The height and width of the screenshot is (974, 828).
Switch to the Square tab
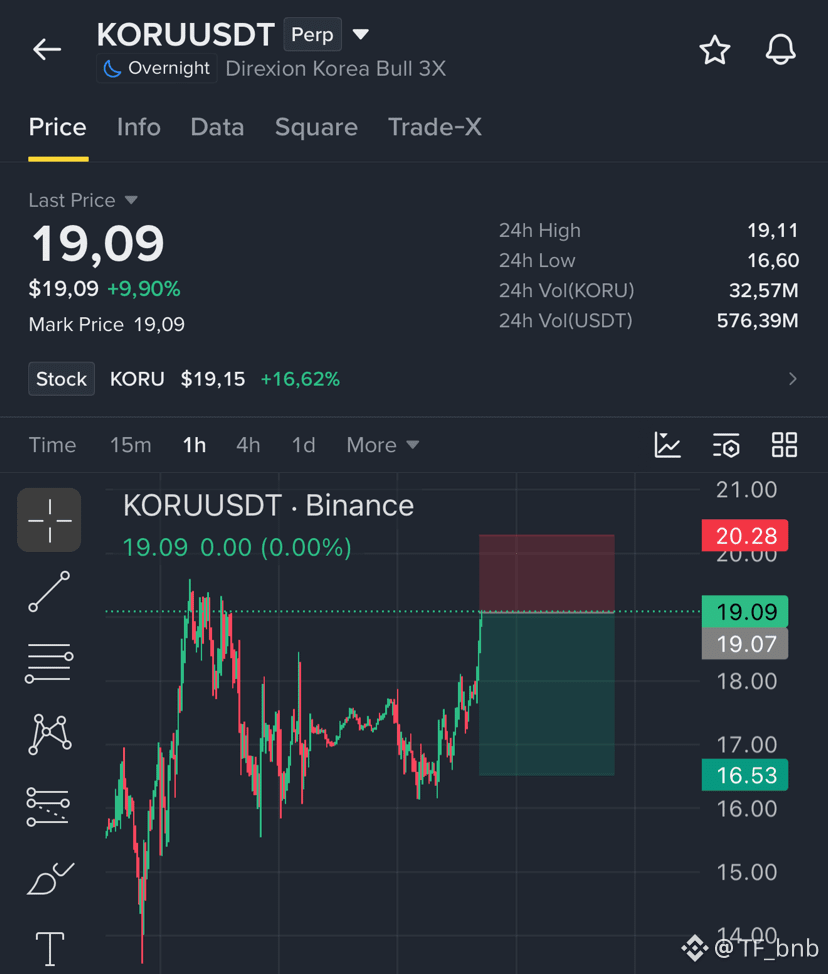pos(316,127)
